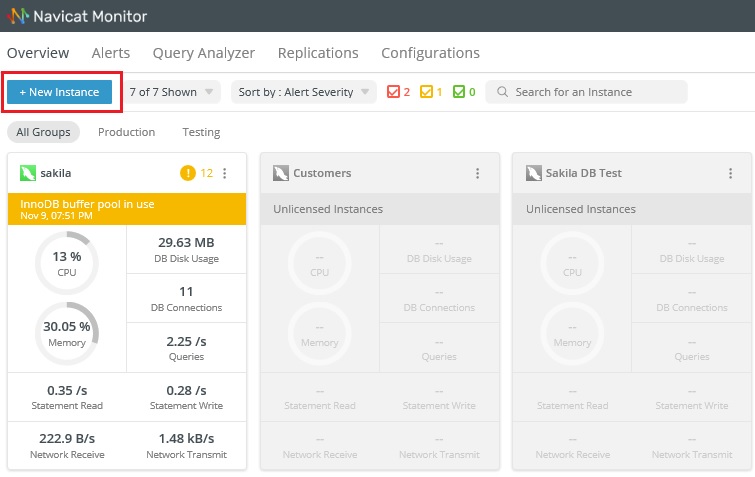
Task: Click the 222.9 B/s Network Receive metric
Action: click(67, 446)
